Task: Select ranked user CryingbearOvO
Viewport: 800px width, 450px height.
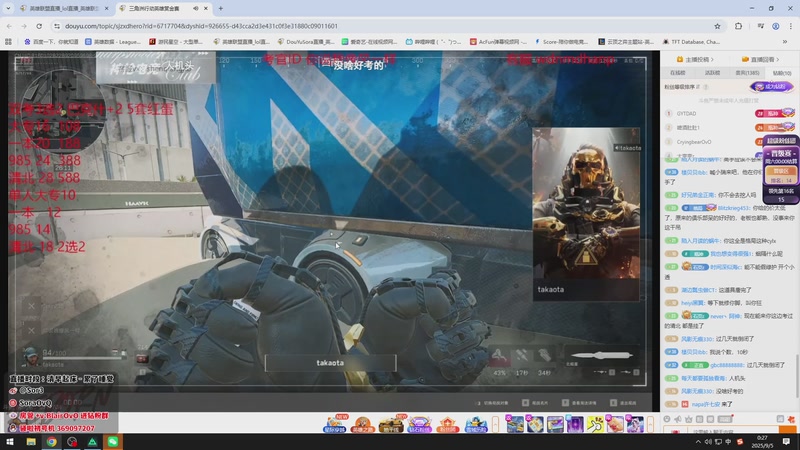Action: tap(693, 142)
